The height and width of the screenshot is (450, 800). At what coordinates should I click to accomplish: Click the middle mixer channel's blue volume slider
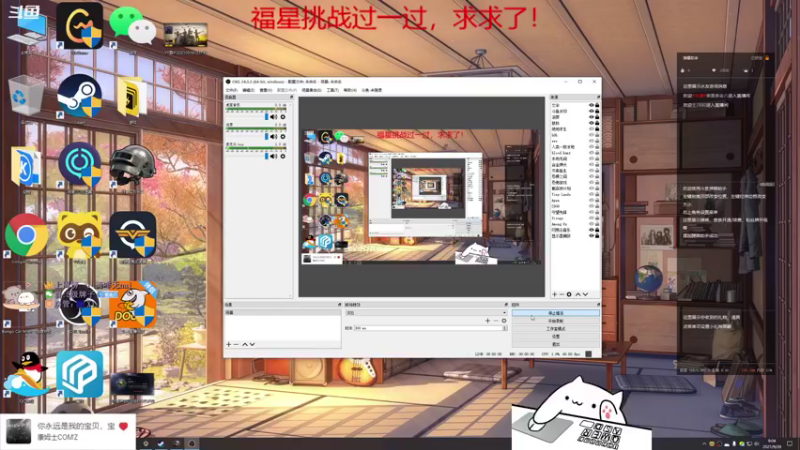click(x=266, y=137)
